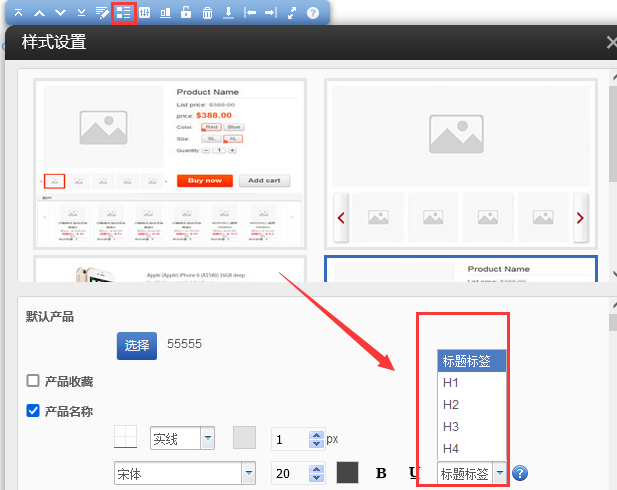Click the edit pencil toolbar icon
This screenshot has height=490, width=617.
click(102, 13)
